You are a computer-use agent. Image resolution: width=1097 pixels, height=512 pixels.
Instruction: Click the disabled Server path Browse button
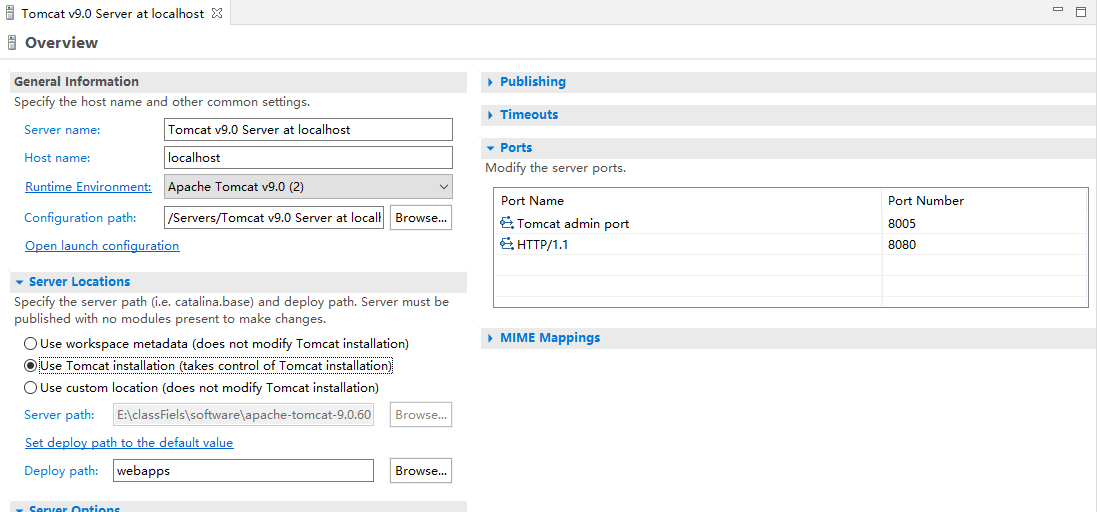tap(420, 415)
